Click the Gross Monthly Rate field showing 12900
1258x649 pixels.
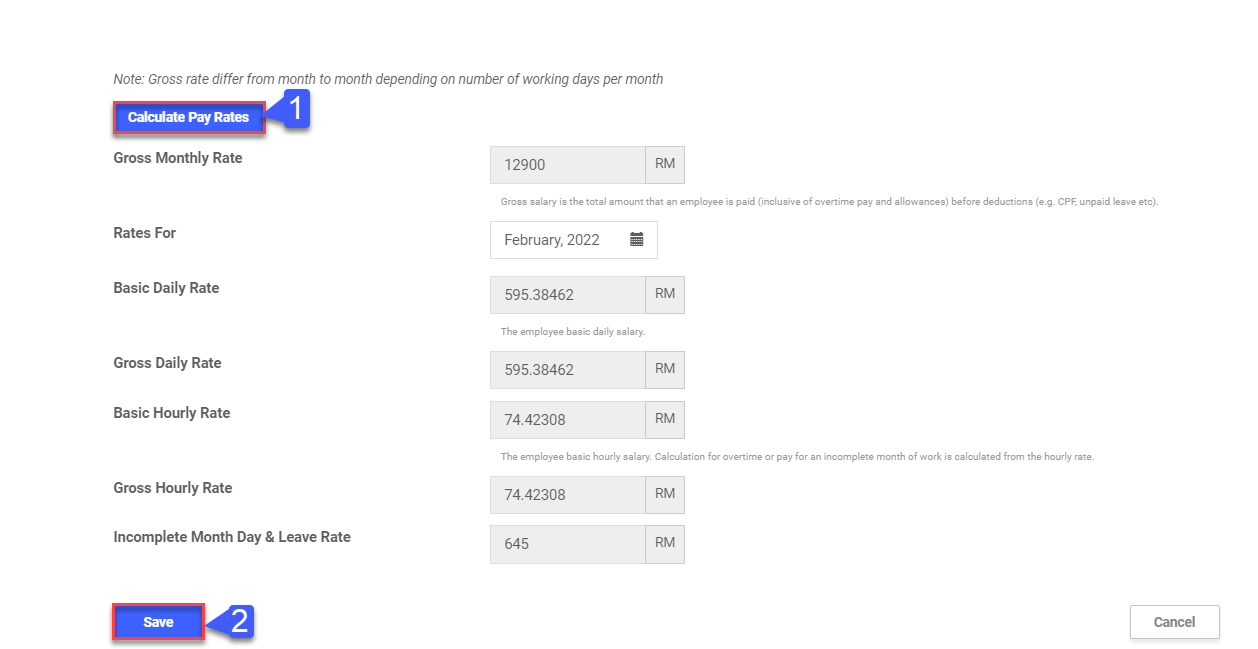point(567,165)
